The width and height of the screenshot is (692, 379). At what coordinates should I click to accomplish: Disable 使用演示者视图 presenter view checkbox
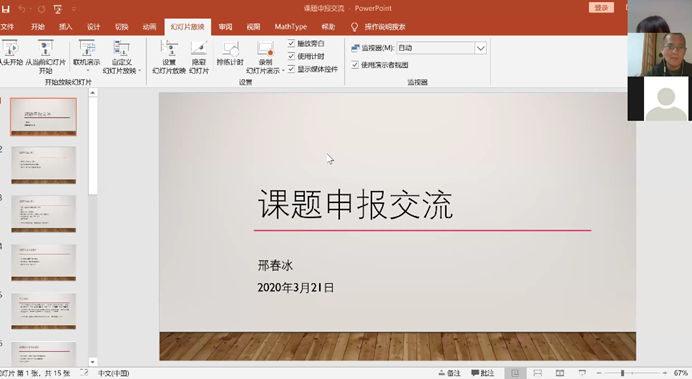tap(355, 65)
